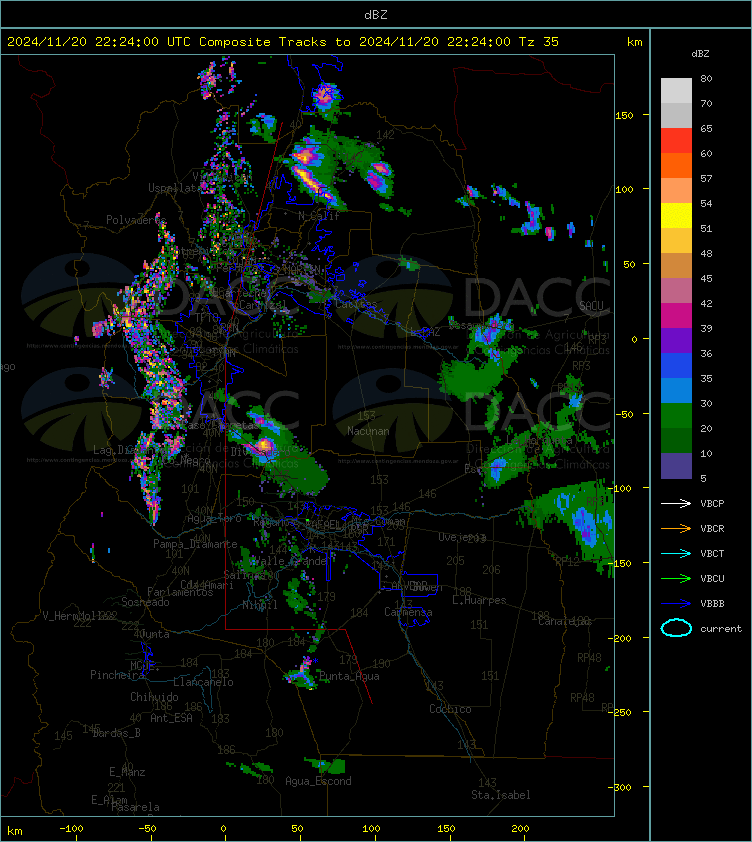
Task: Click the cyan VBCT arrow in legend
Action: coord(676,554)
